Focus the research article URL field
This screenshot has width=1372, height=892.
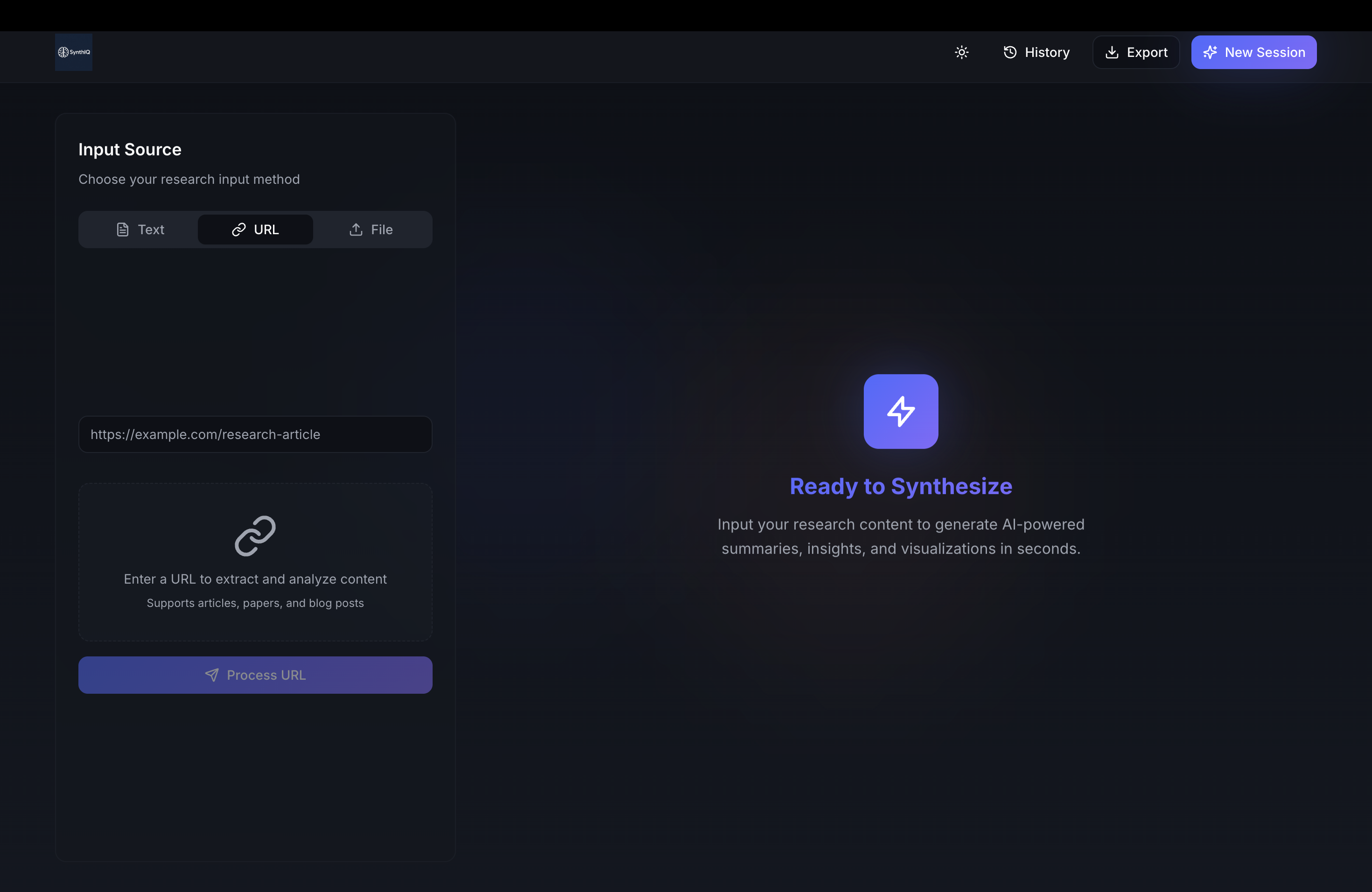(x=255, y=434)
